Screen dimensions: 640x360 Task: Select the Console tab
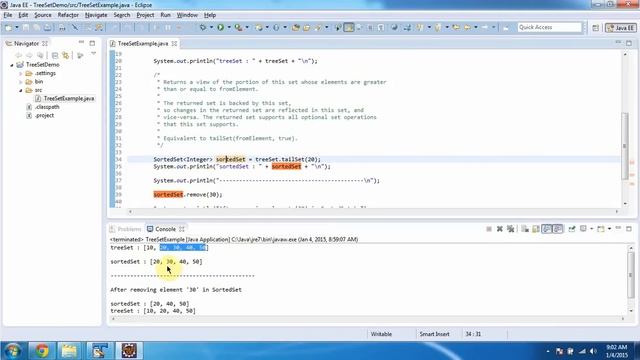(x=165, y=229)
